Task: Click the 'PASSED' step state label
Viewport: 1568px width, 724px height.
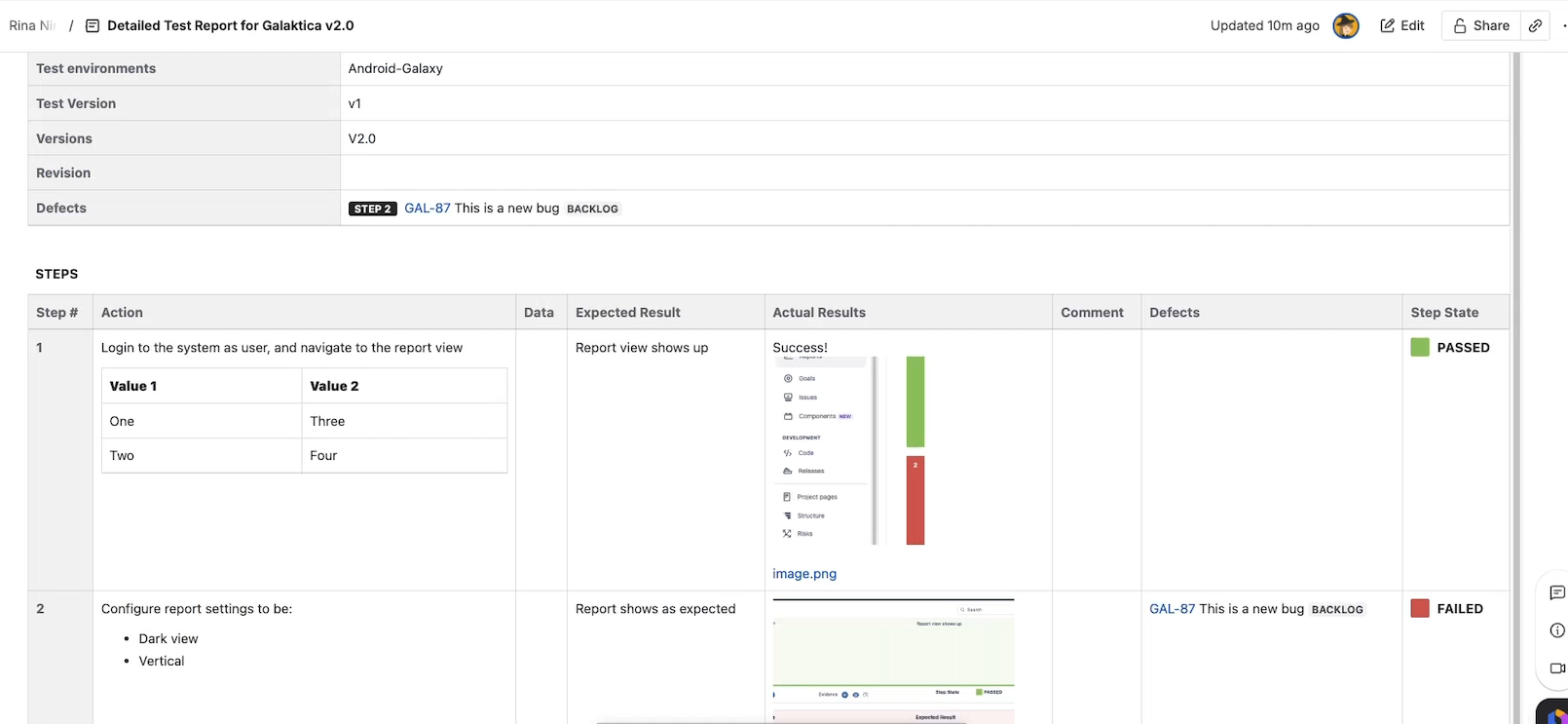Action: [1463, 348]
